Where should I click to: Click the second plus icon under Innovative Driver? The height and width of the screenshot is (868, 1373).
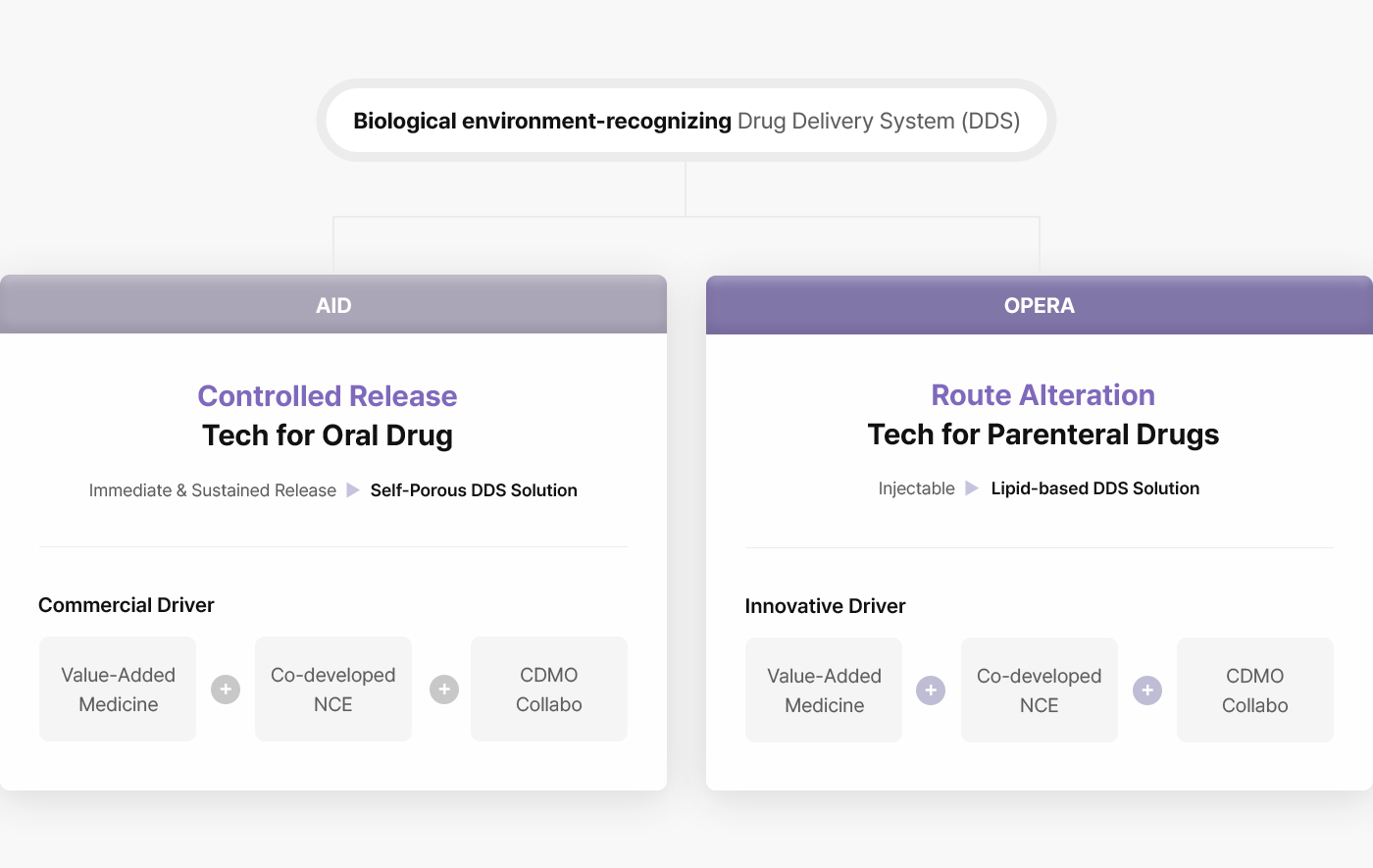pyautogui.click(x=1147, y=690)
